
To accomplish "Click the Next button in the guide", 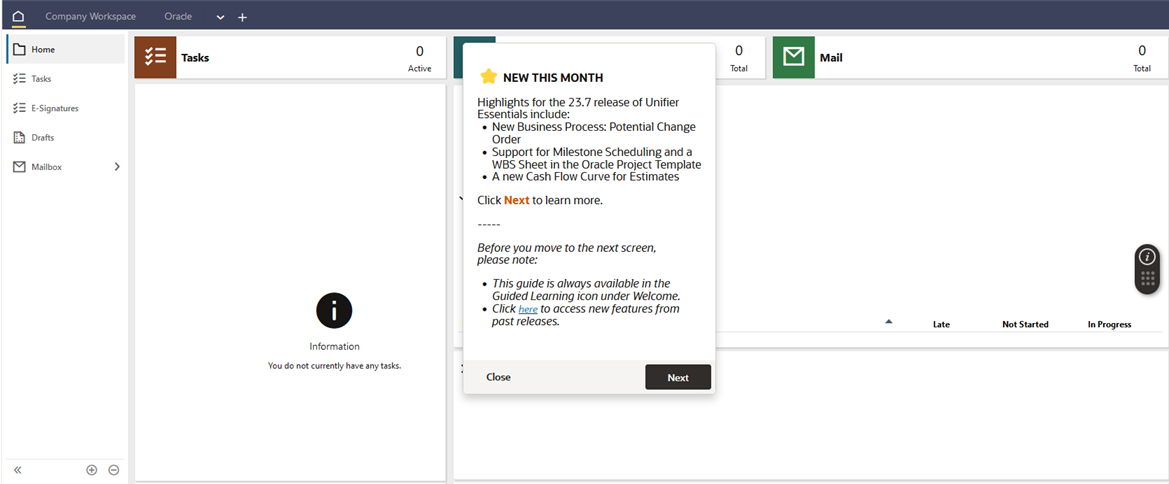I will 678,377.
